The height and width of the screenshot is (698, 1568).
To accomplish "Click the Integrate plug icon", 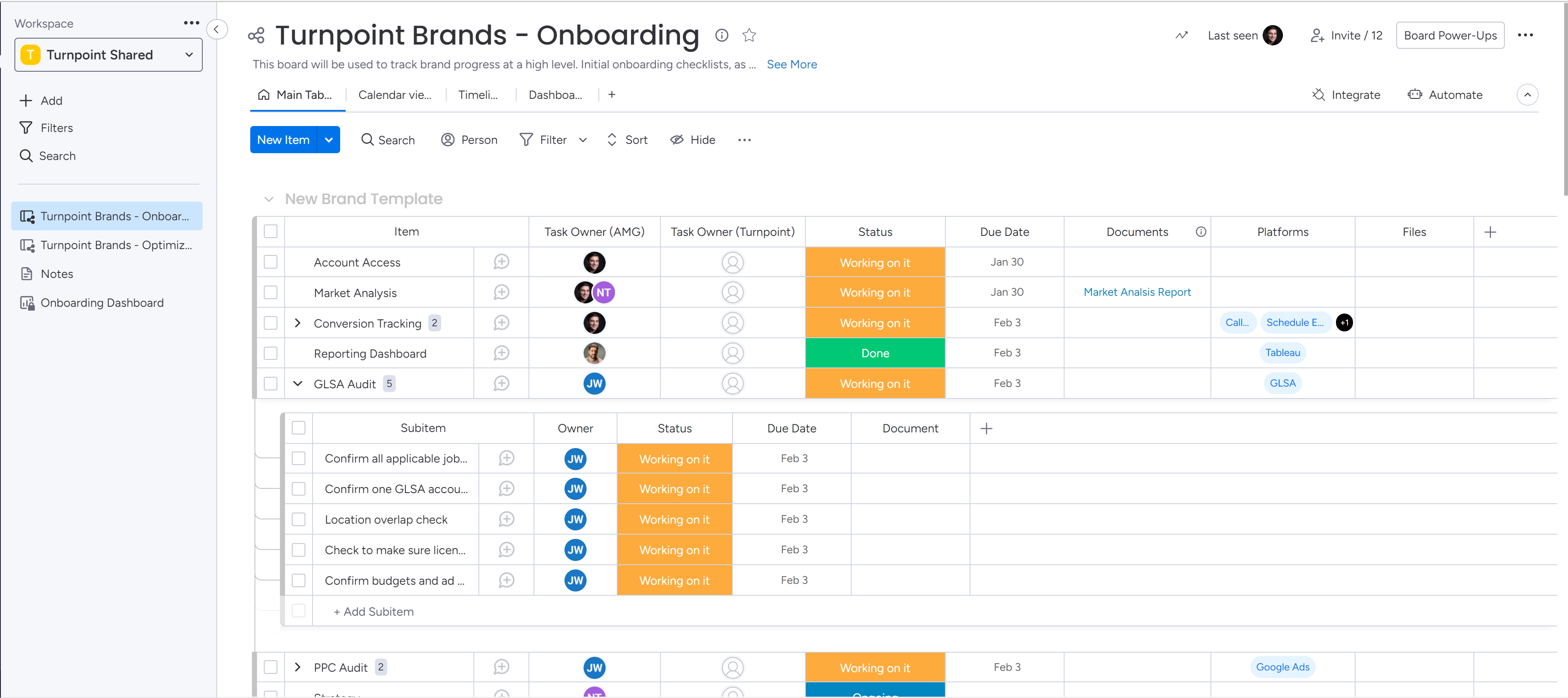I will tap(1319, 94).
